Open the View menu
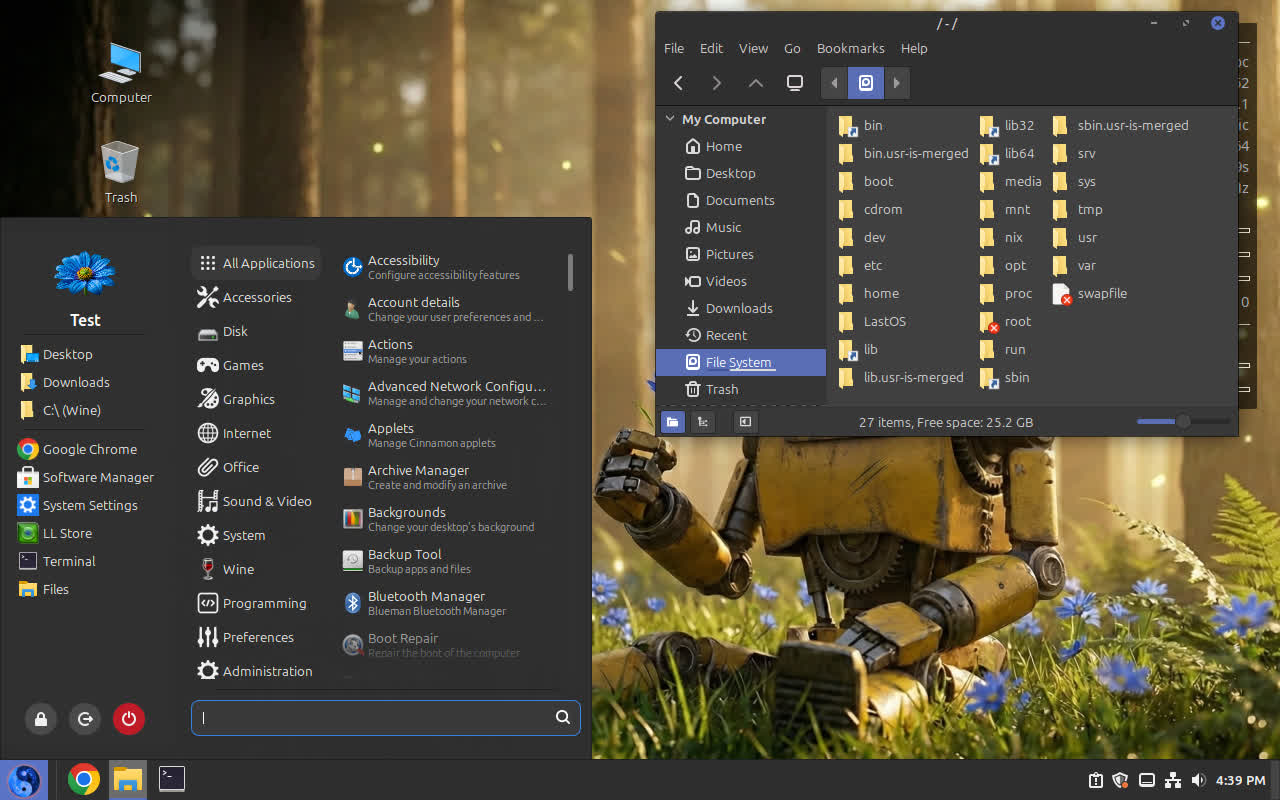Screen dimensions: 1280x800 tap(753, 48)
